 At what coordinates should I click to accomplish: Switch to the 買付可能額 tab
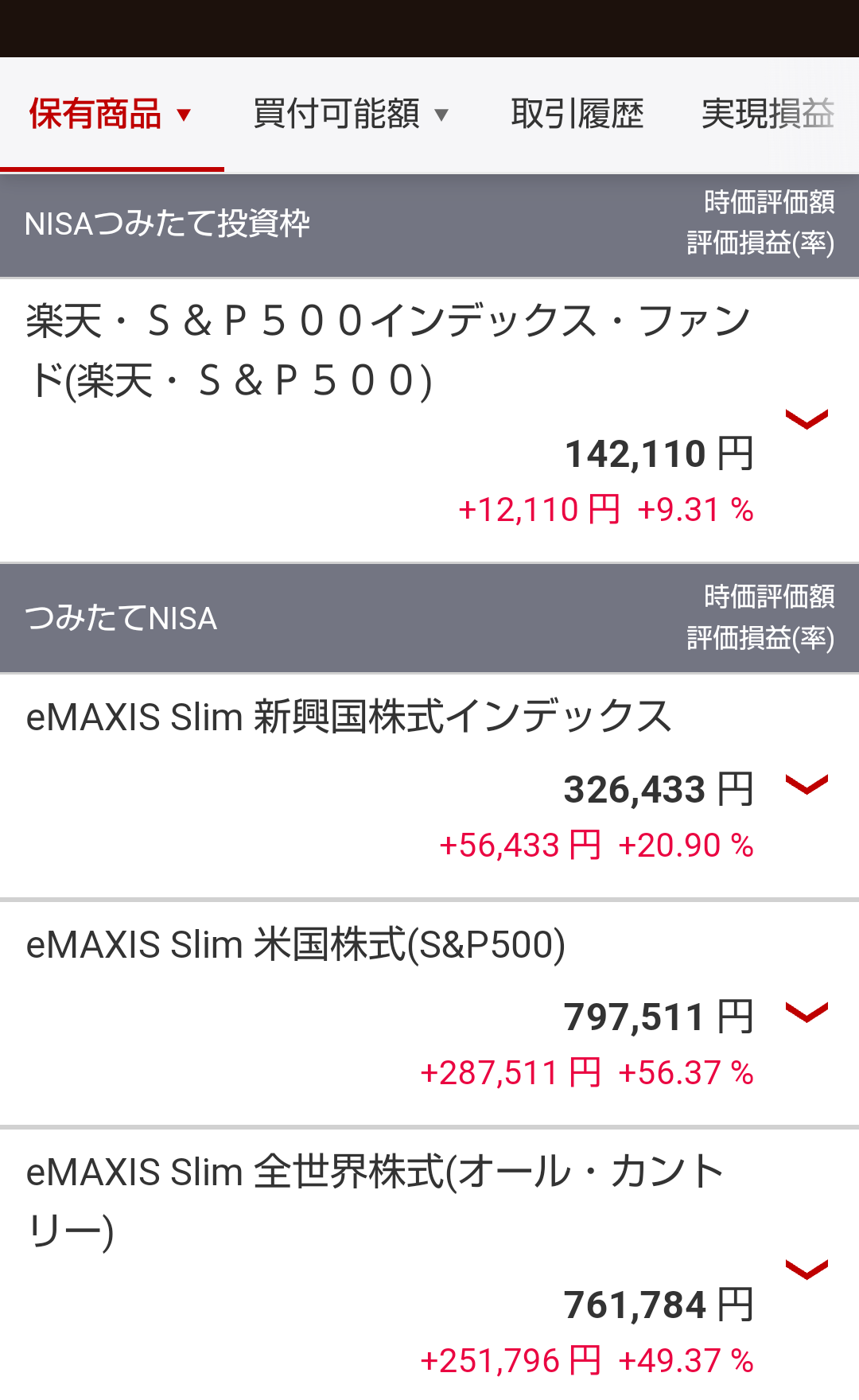[336, 115]
